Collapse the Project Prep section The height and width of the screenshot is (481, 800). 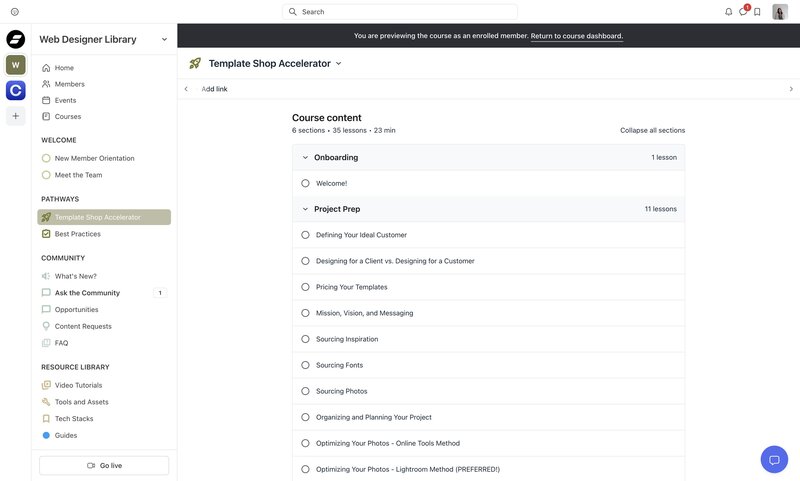305,209
